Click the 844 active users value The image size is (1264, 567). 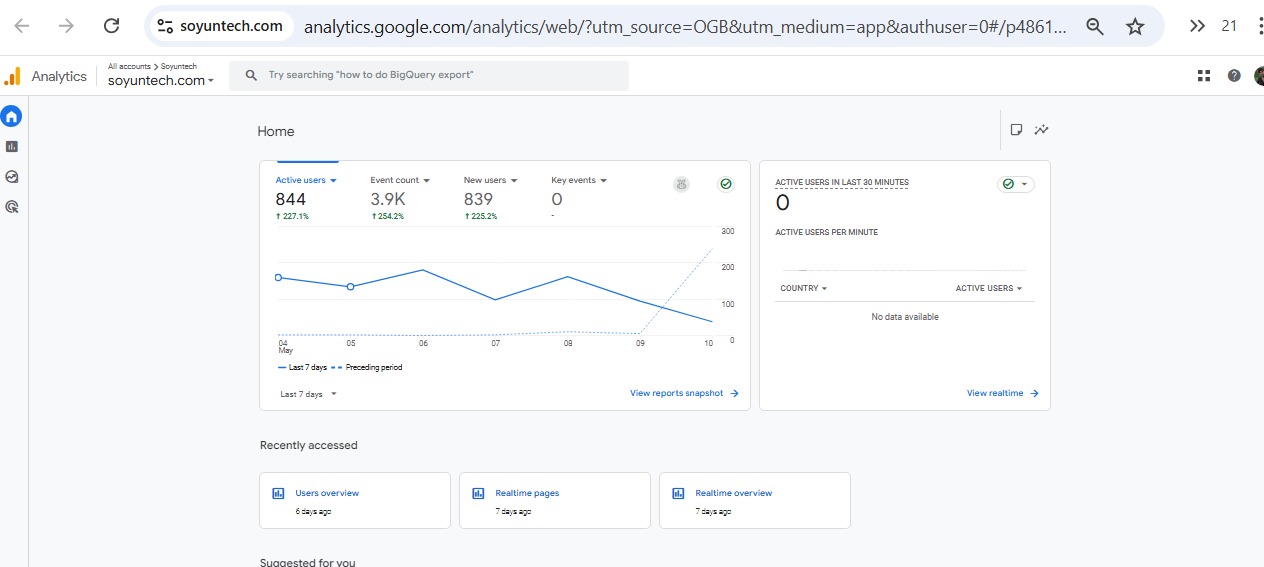pyautogui.click(x=291, y=199)
